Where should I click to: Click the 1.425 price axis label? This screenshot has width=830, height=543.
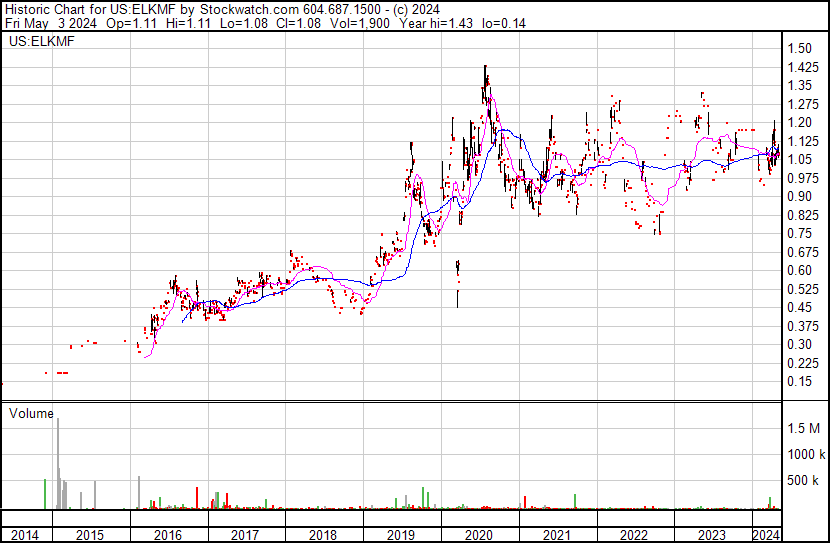[803, 67]
